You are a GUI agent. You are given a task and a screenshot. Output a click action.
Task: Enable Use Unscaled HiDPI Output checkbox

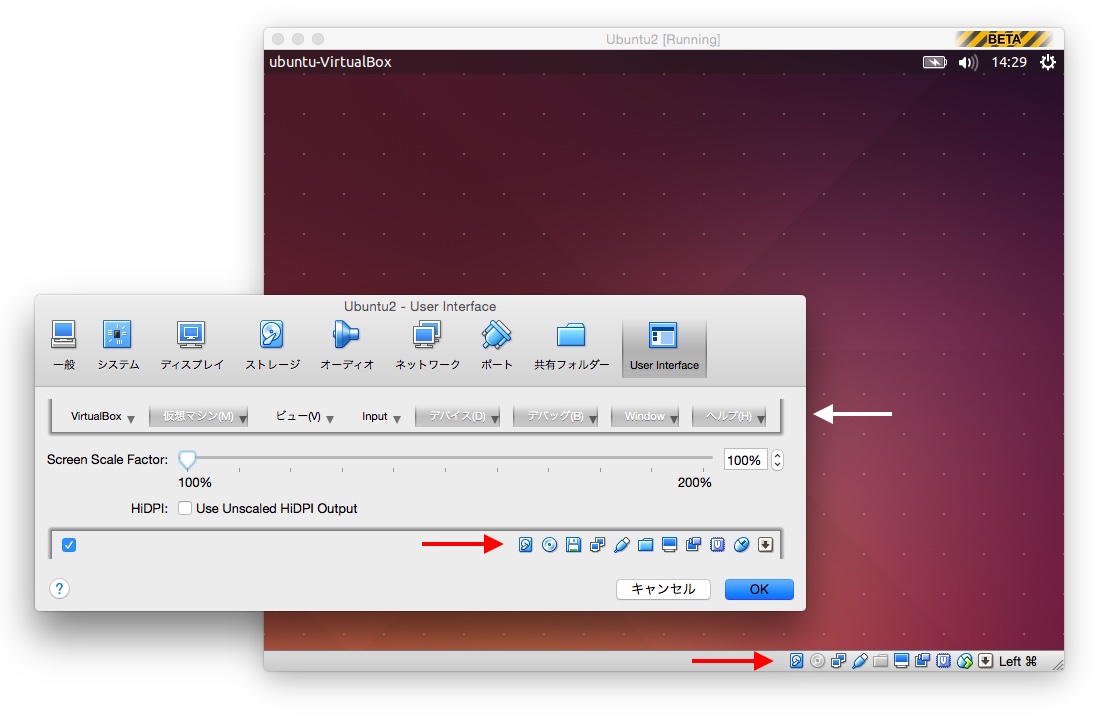(185, 508)
